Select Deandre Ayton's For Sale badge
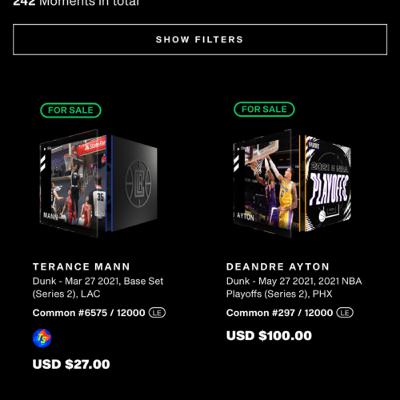Image resolution: width=400 pixels, height=400 pixels. click(264, 109)
